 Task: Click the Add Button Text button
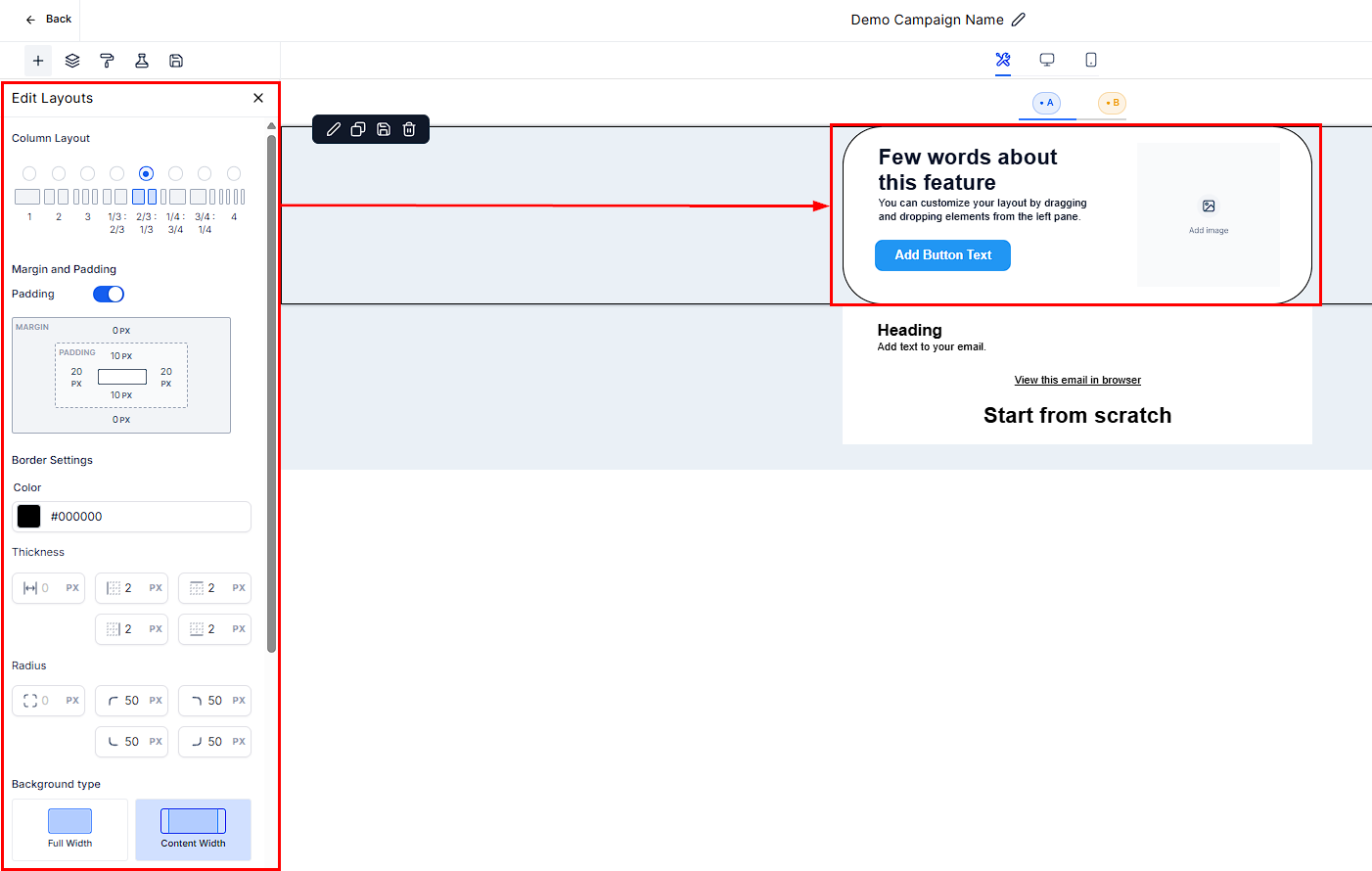coord(942,255)
